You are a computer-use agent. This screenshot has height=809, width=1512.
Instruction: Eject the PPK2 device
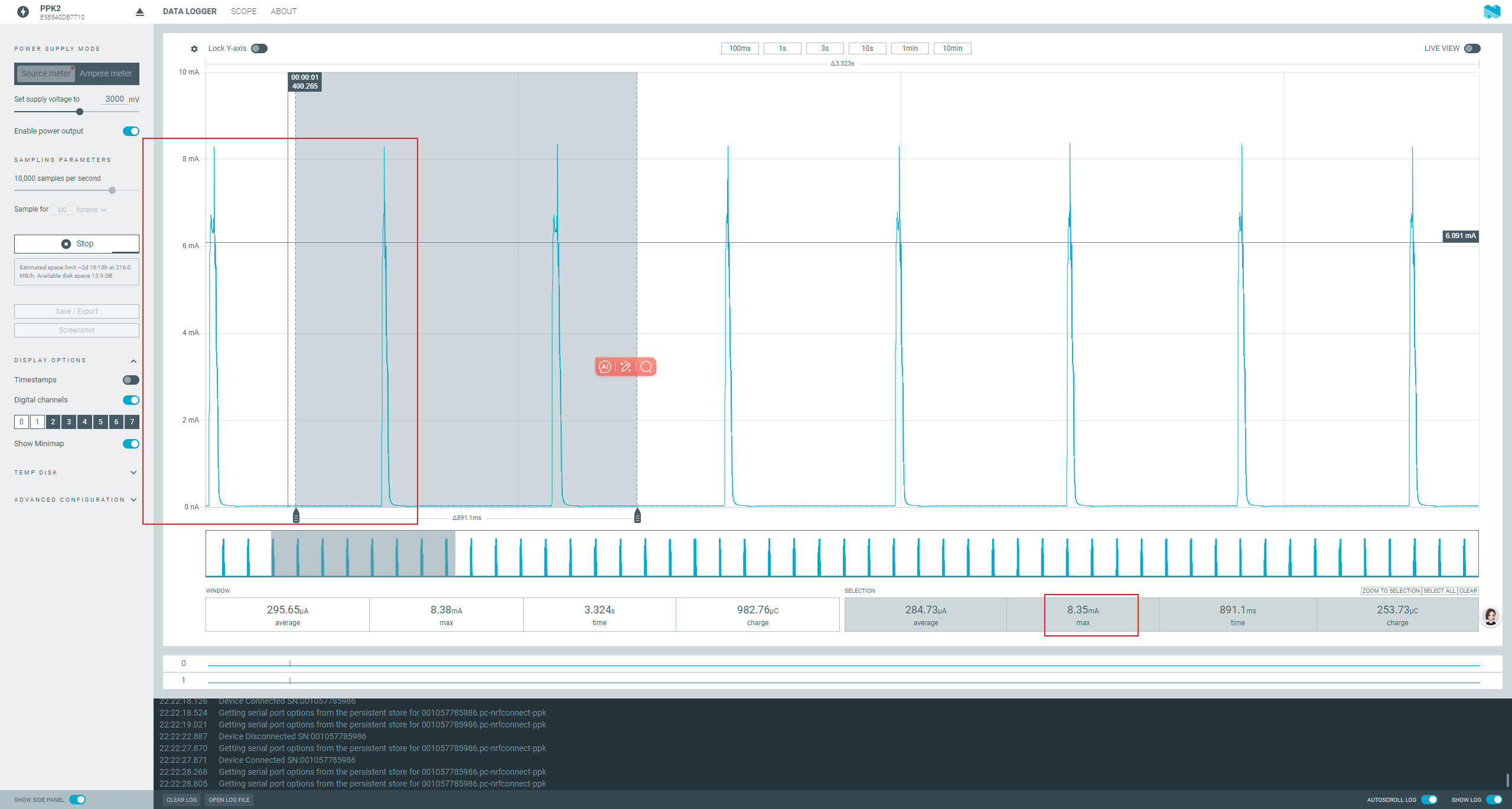140,12
